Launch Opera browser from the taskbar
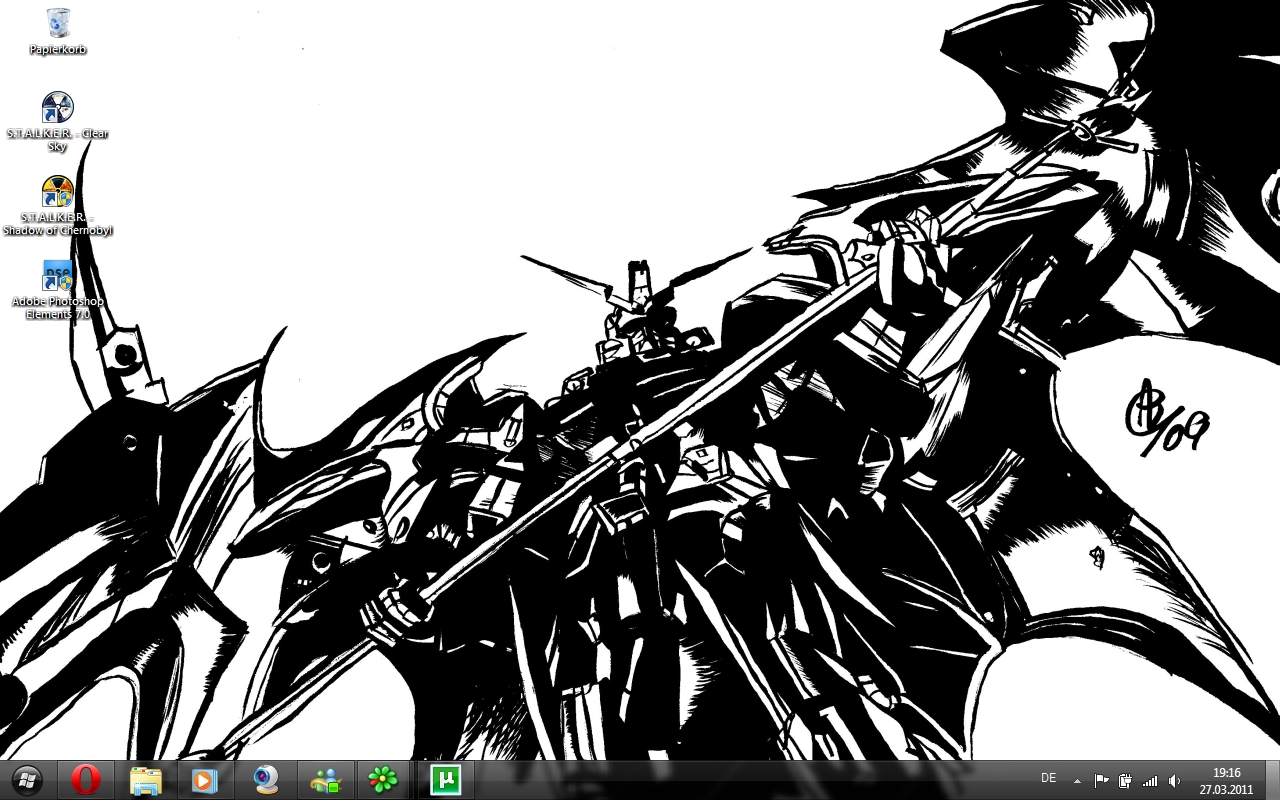Image resolution: width=1280 pixels, height=800 pixels. coord(86,780)
